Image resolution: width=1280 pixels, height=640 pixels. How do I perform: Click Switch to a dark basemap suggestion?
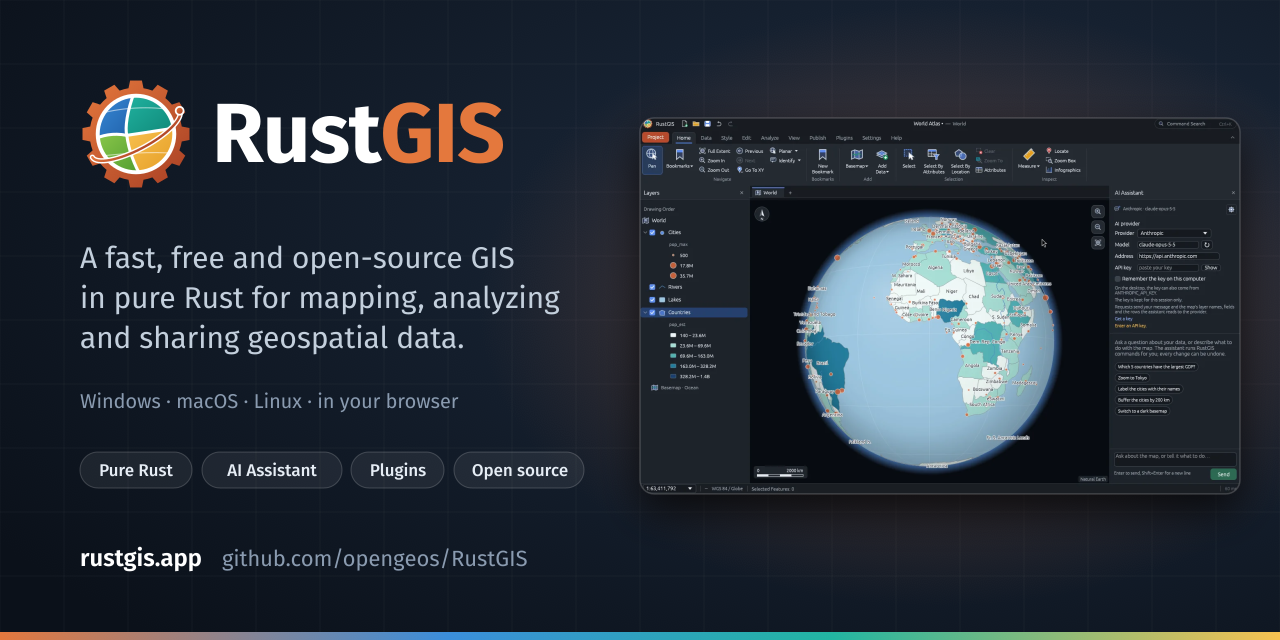[x=1142, y=411]
